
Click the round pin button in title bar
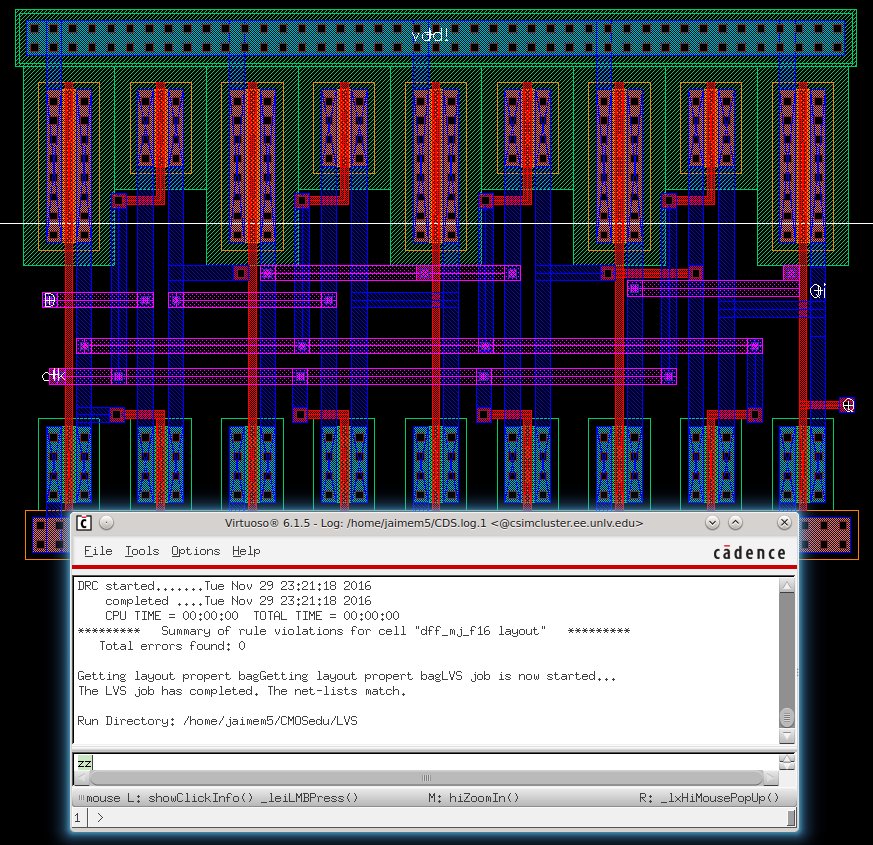(107, 523)
